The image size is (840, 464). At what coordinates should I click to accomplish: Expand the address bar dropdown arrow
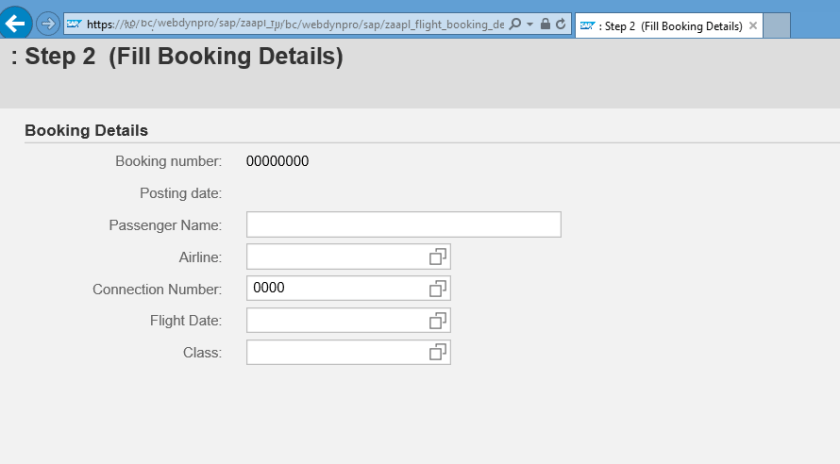[529, 25]
